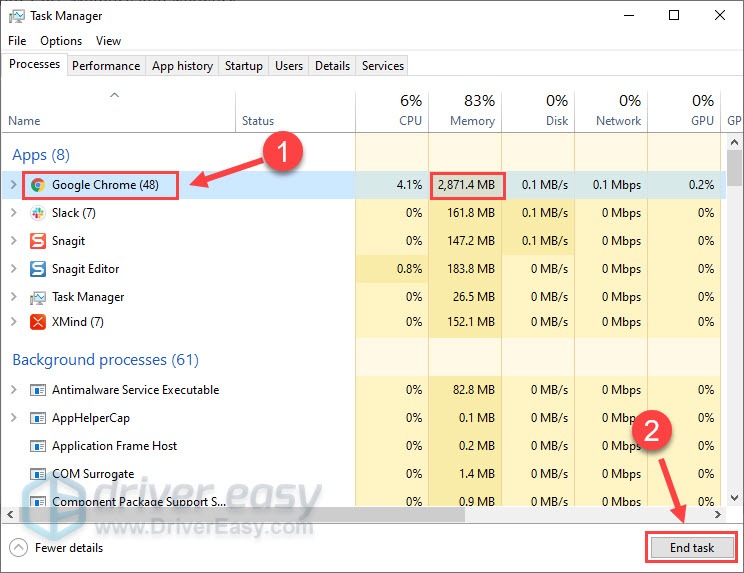This screenshot has width=744, height=573.
Task: Expand the Google Chrome process group
Action: [13, 185]
